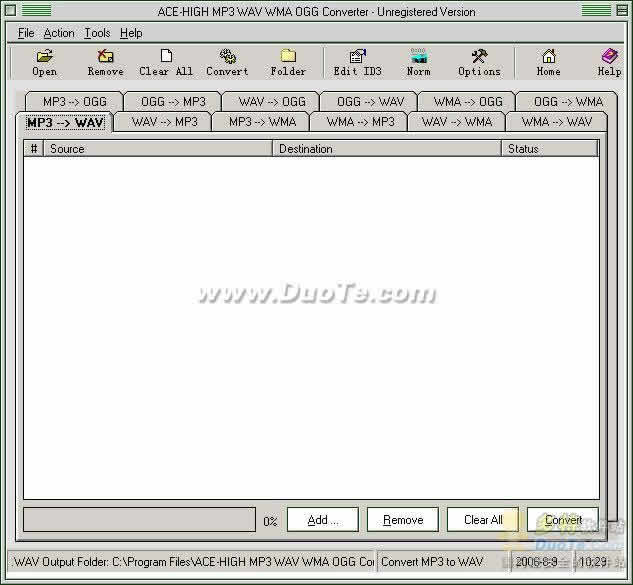The width and height of the screenshot is (633, 585).
Task: Open the output Folder toolbar icon
Action: click(288, 63)
